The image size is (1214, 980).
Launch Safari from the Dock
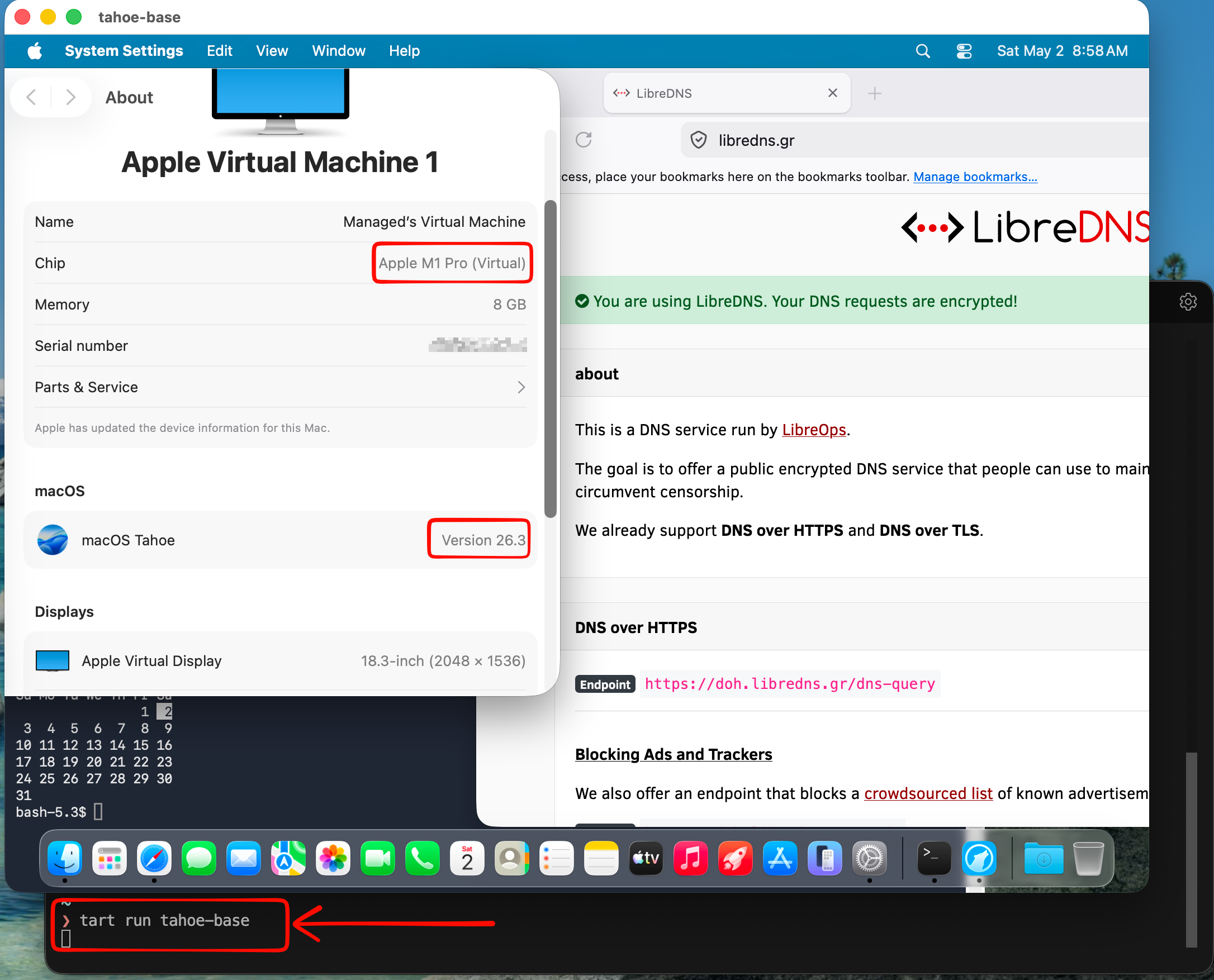(x=154, y=859)
